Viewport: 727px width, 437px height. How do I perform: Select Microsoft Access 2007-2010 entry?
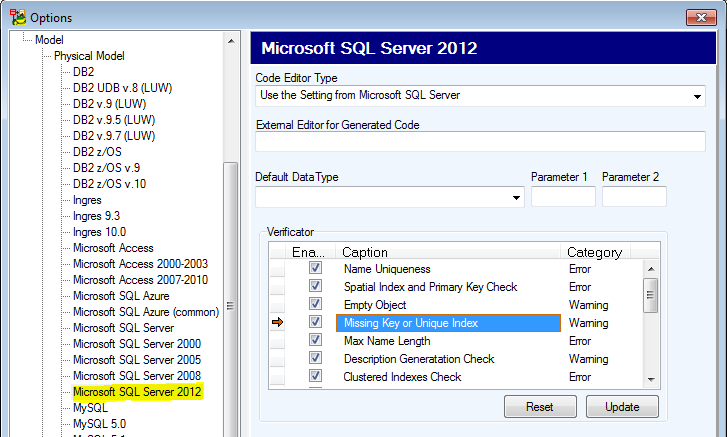(x=140, y=280)
